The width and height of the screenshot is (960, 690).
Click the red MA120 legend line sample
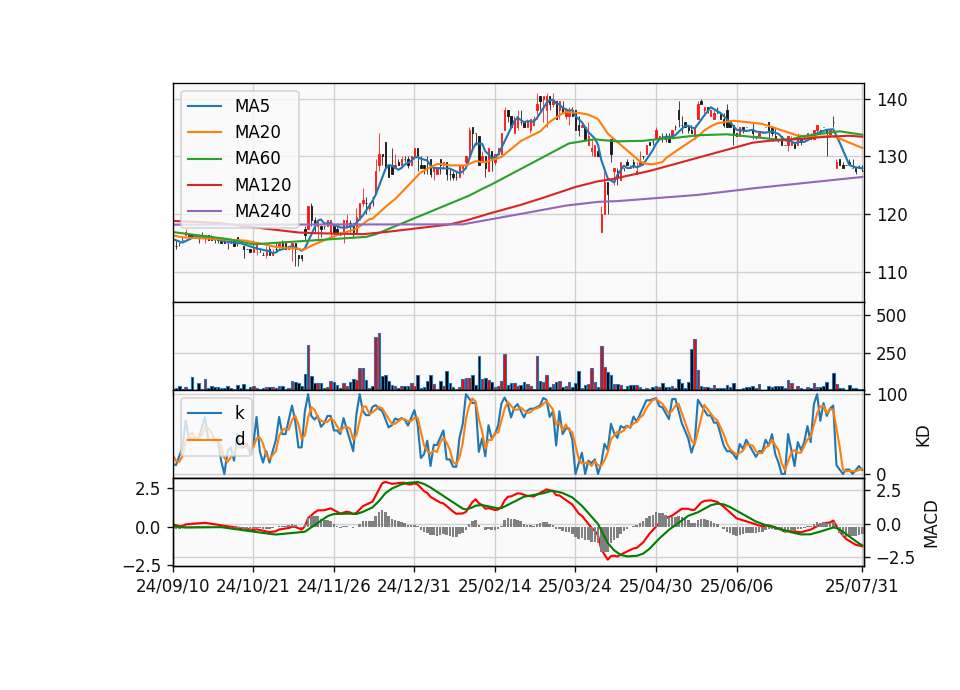(x=204, y=185)
